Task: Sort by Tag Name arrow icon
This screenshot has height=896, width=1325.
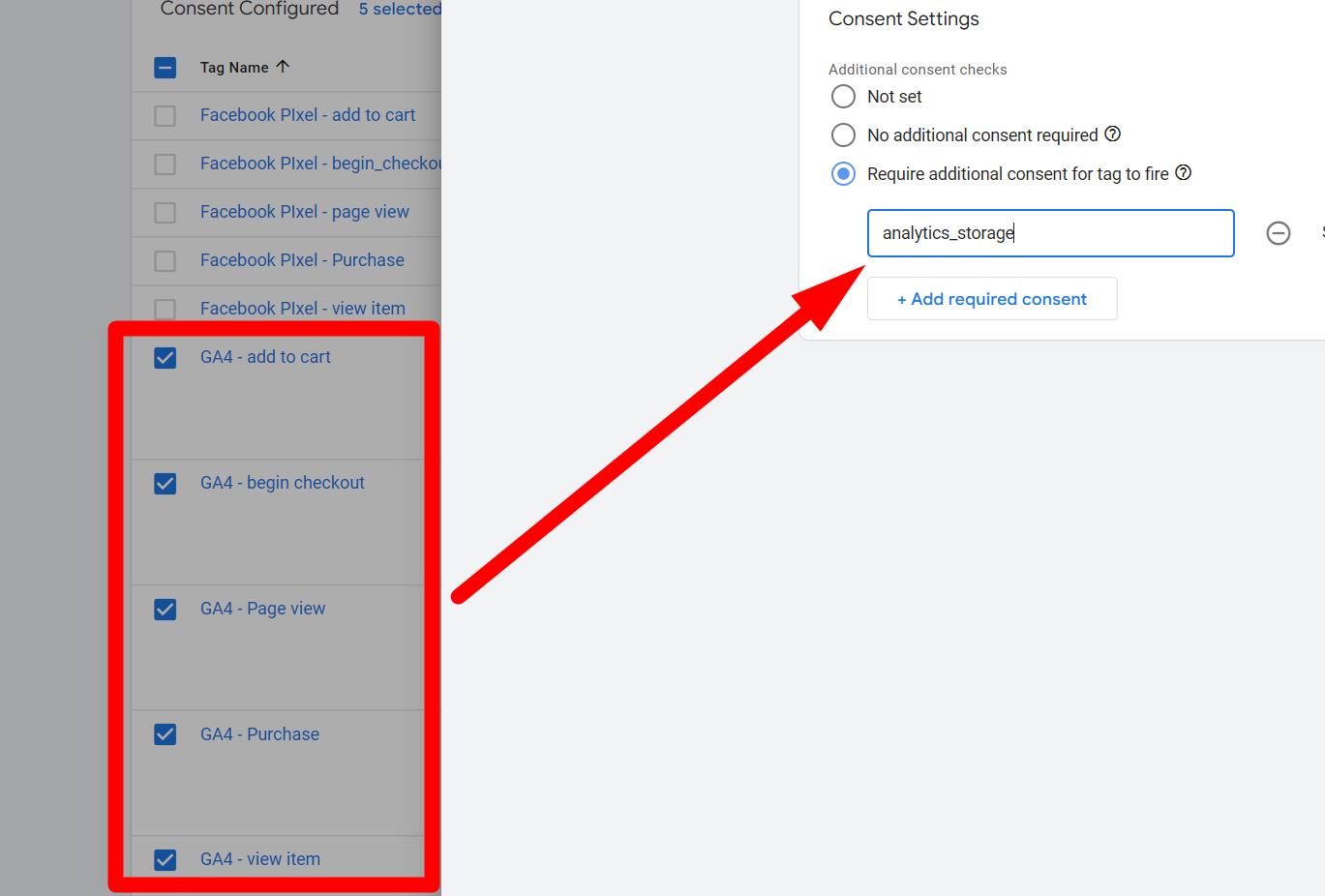Action: click(283, 67)
